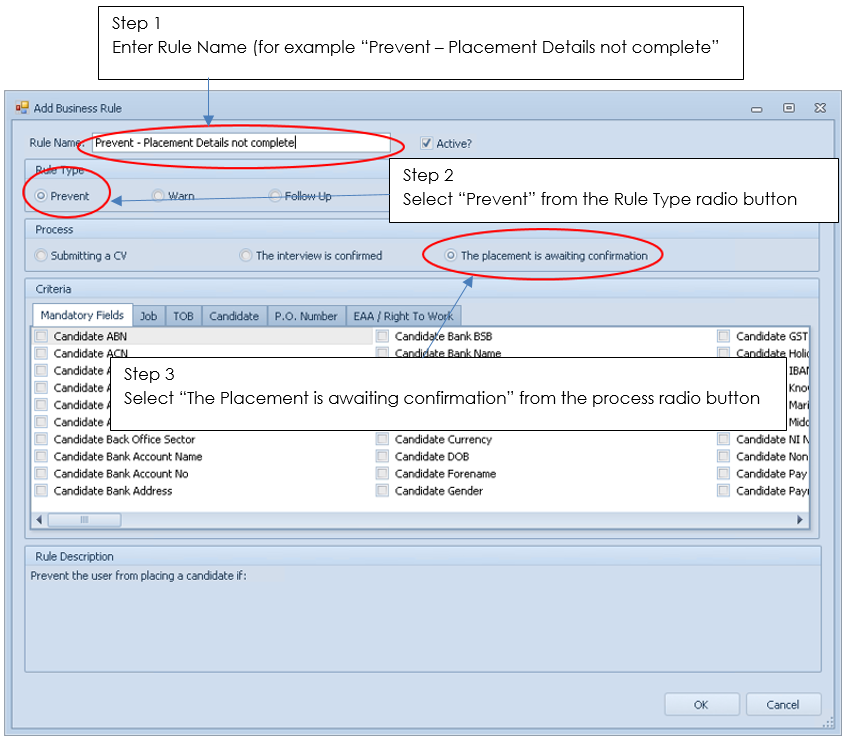Click the scrollbar left arrow
Viewport: 846px width, 740px height.
tap(40, 520)
